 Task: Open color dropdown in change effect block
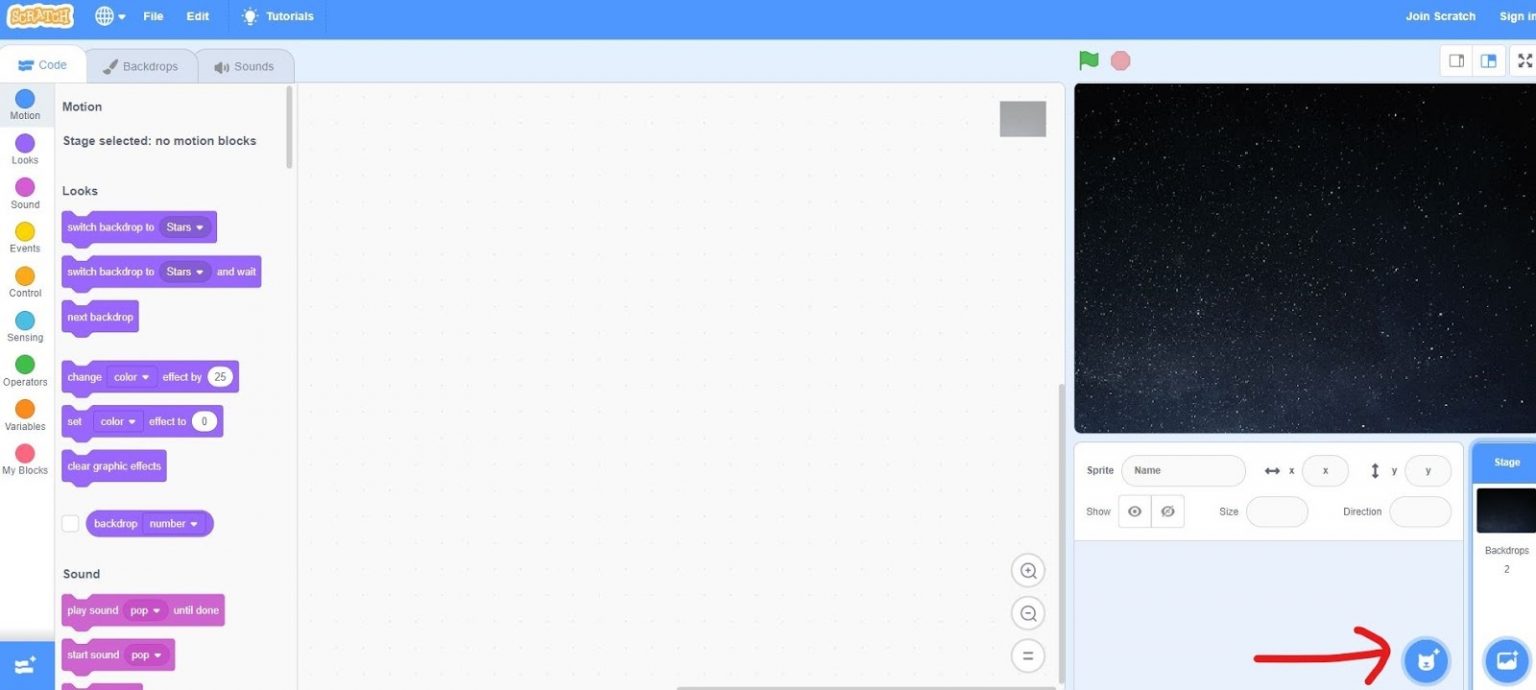click(x=132, y=377)
